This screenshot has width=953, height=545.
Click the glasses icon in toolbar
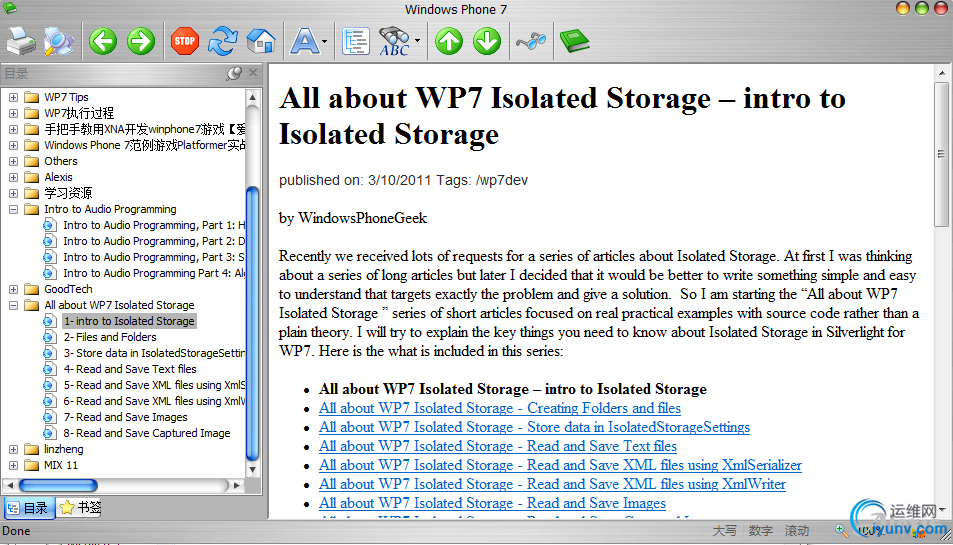[x=531, y=41]
